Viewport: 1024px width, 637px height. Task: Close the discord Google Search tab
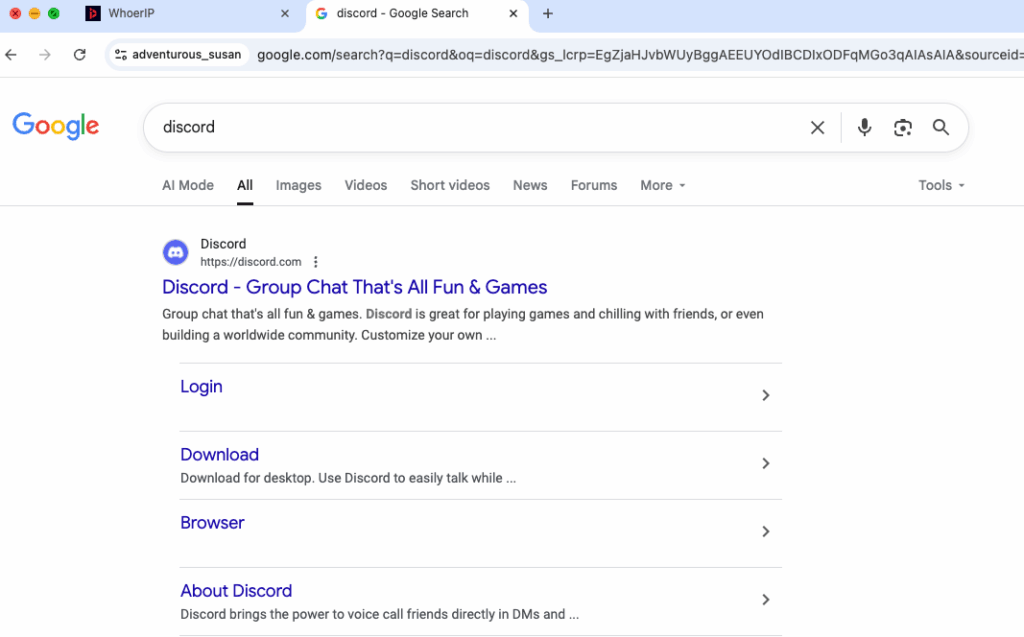[513, 13]
